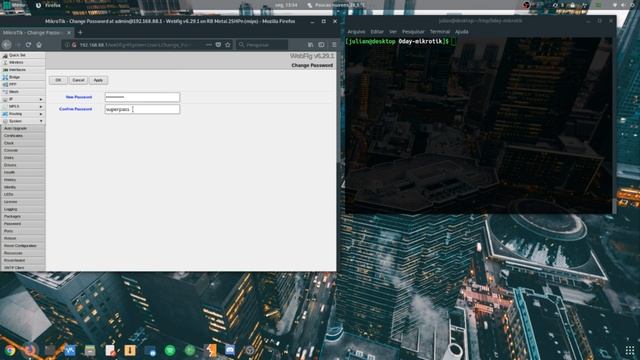Open Console under System
640x360 pixels.
(x=23, y=151)
